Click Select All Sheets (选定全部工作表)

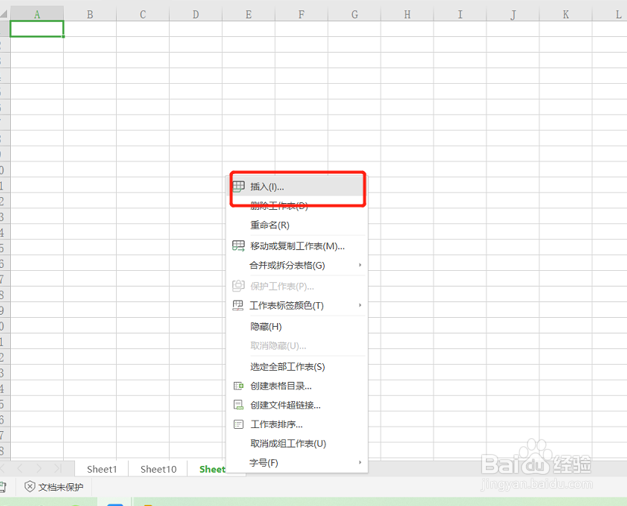[x=297, y=367]
